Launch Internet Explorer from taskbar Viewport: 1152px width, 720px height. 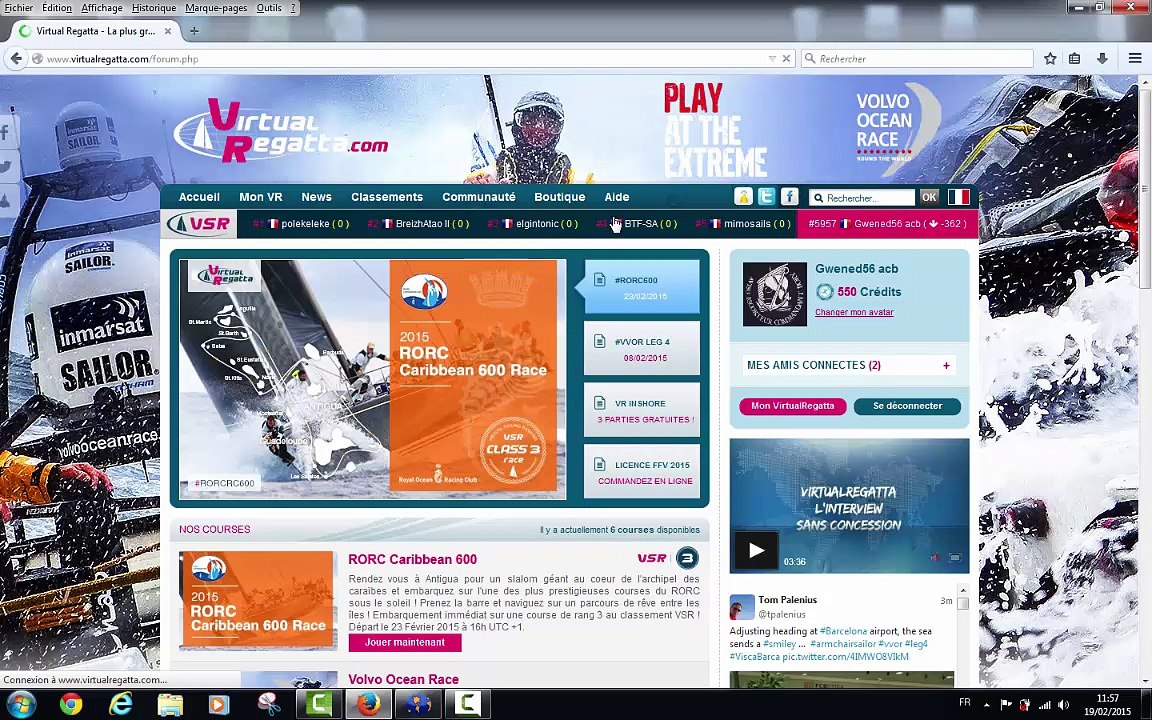(120, 705)
